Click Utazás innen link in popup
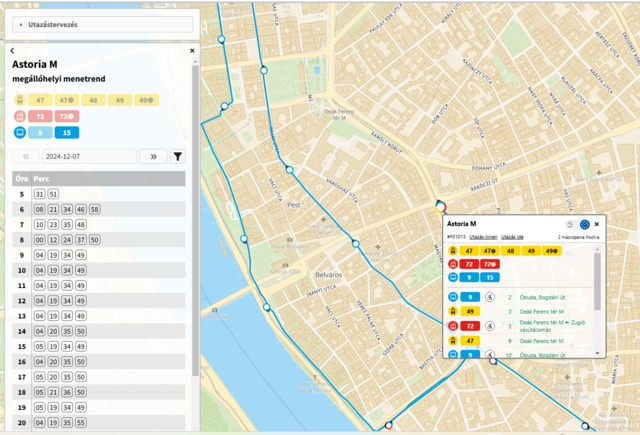This screenshot has height=435, width=640. (483, 237)
